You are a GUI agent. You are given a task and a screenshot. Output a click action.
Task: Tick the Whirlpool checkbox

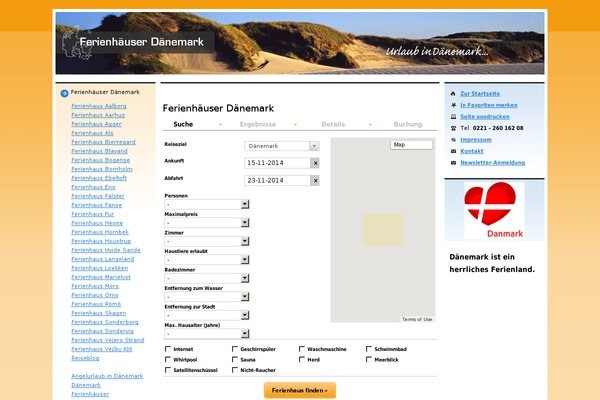(x=168, y=359)
